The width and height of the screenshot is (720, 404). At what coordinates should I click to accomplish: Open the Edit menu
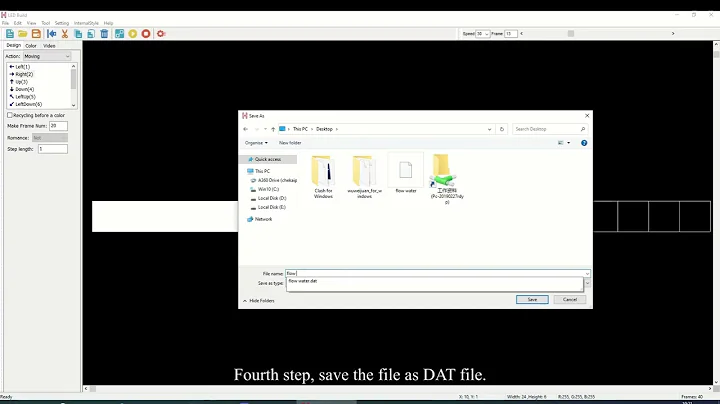17,23
